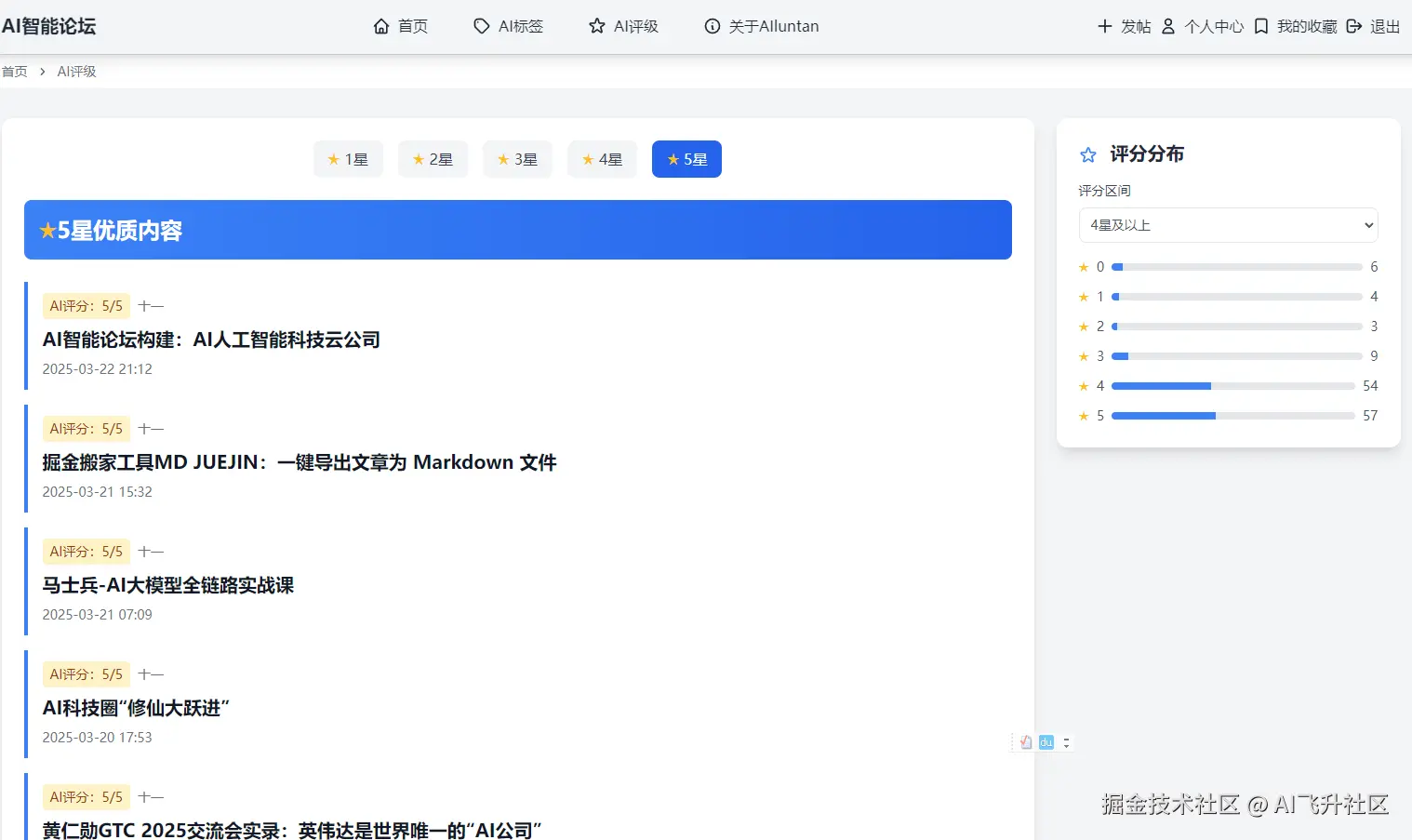Click the star icon beside AI评级 in navbar
1412x840 pixels.
click(x=597, y=26)
